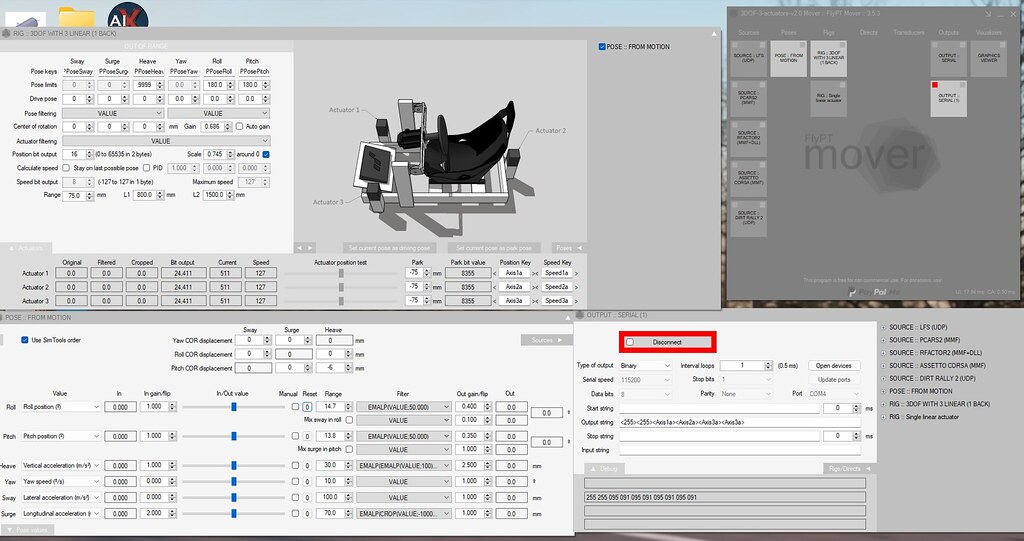Open SOURCE RFACTOR2 (MMF+DLL) module tile
This screenshot has height=541, width=1024.
(x=748, y=139)
